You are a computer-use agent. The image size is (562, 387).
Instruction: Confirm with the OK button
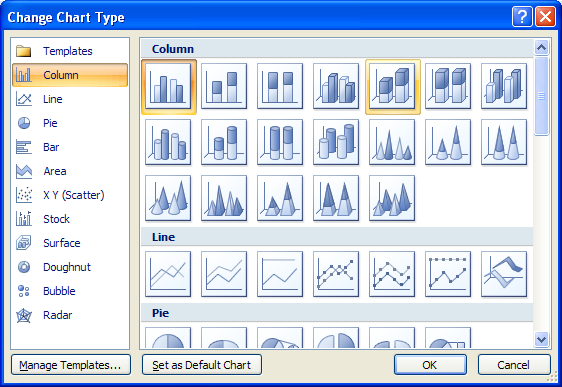[430, 365]
